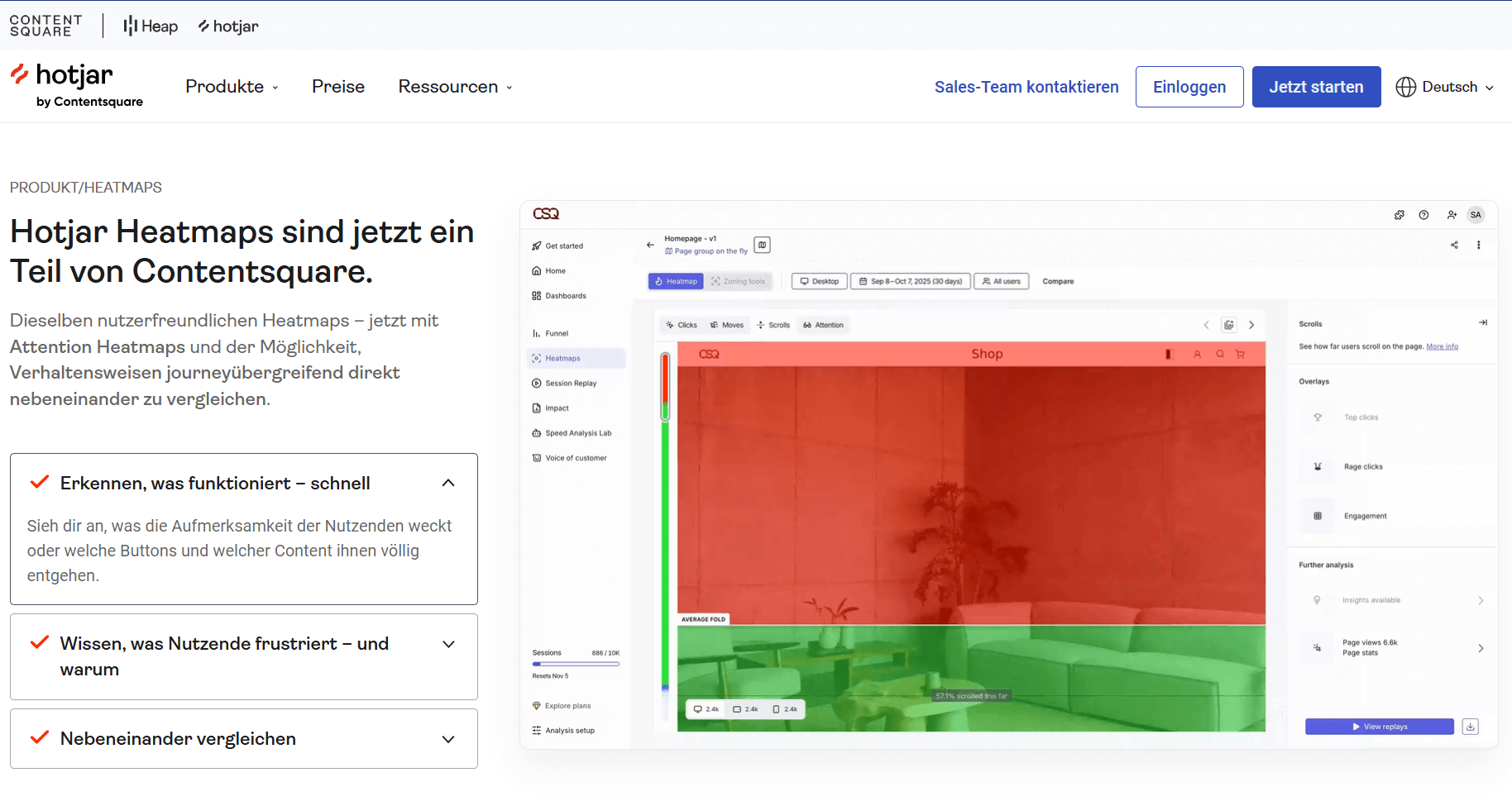Viewport: 1512px width, 806px height.
Task: Click Sales-Team kontaktieren link
Action: tap(1026, 87)
